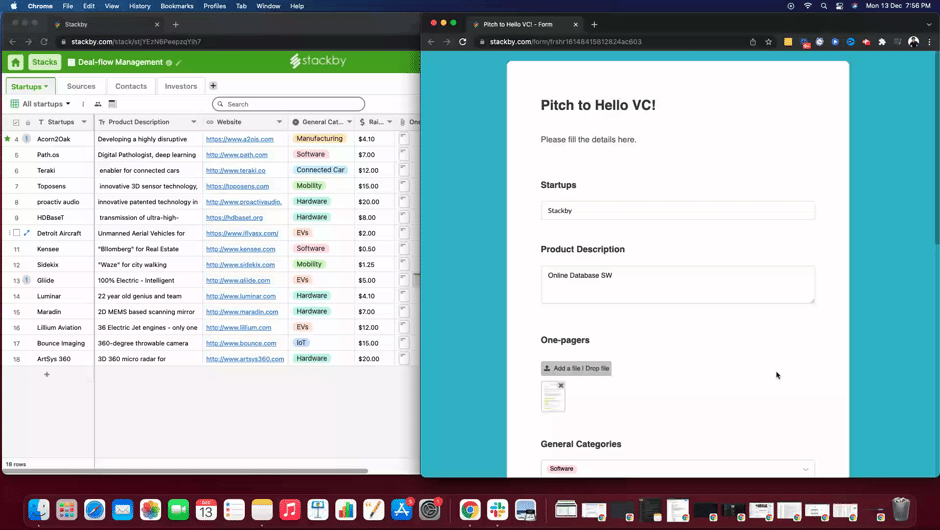Screen dimensions: 940x530
Task: Click the Stacks button
Action: point(44,62)
